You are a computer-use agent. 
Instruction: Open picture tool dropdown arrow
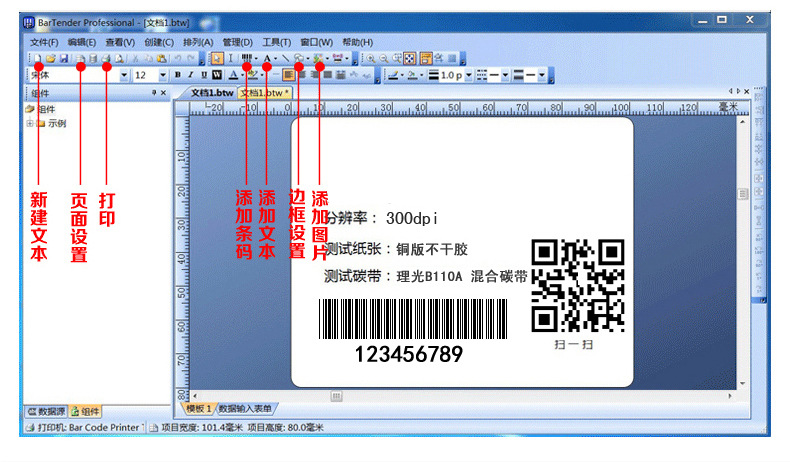327,59
